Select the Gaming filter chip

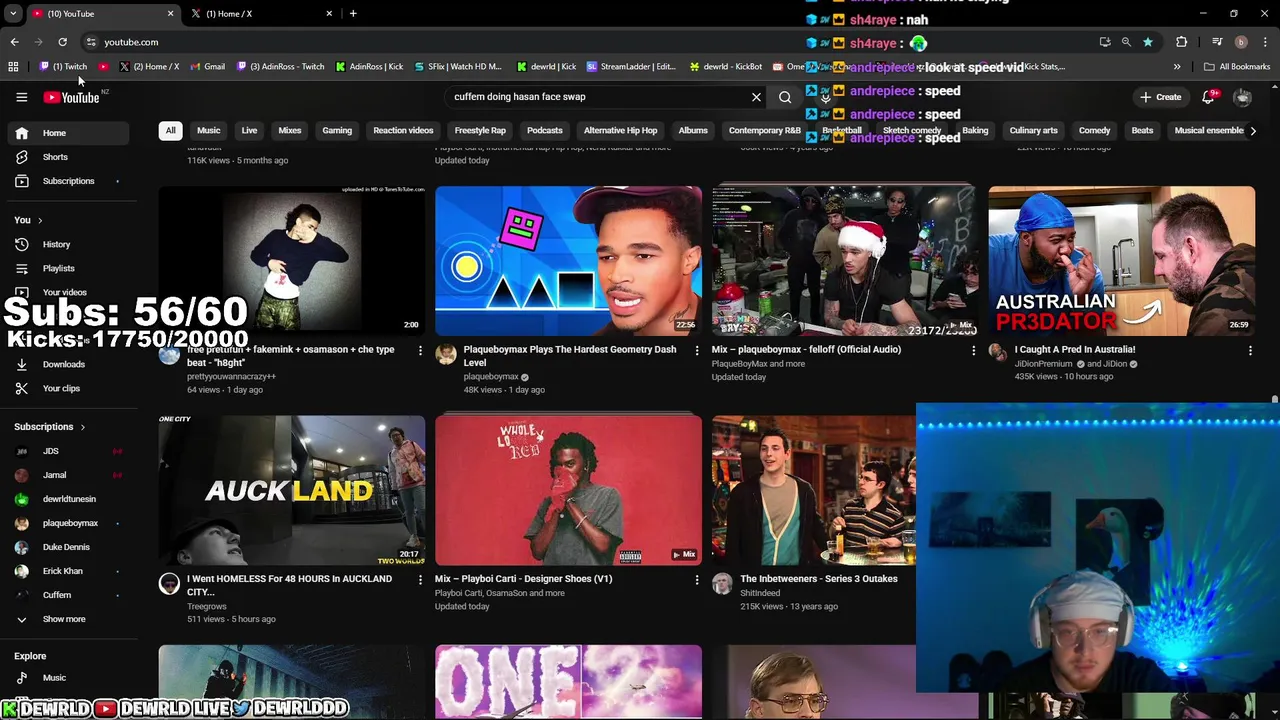coord(337,130)
